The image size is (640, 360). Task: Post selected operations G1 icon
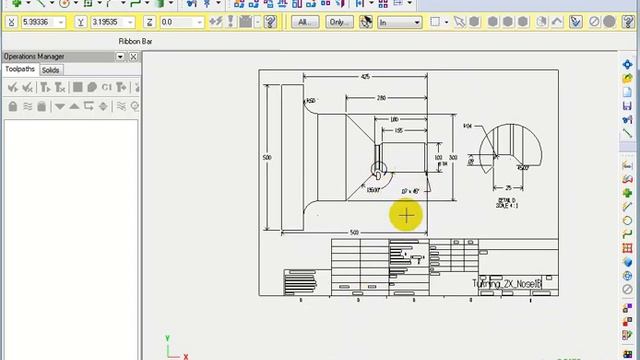coord(107,87)
